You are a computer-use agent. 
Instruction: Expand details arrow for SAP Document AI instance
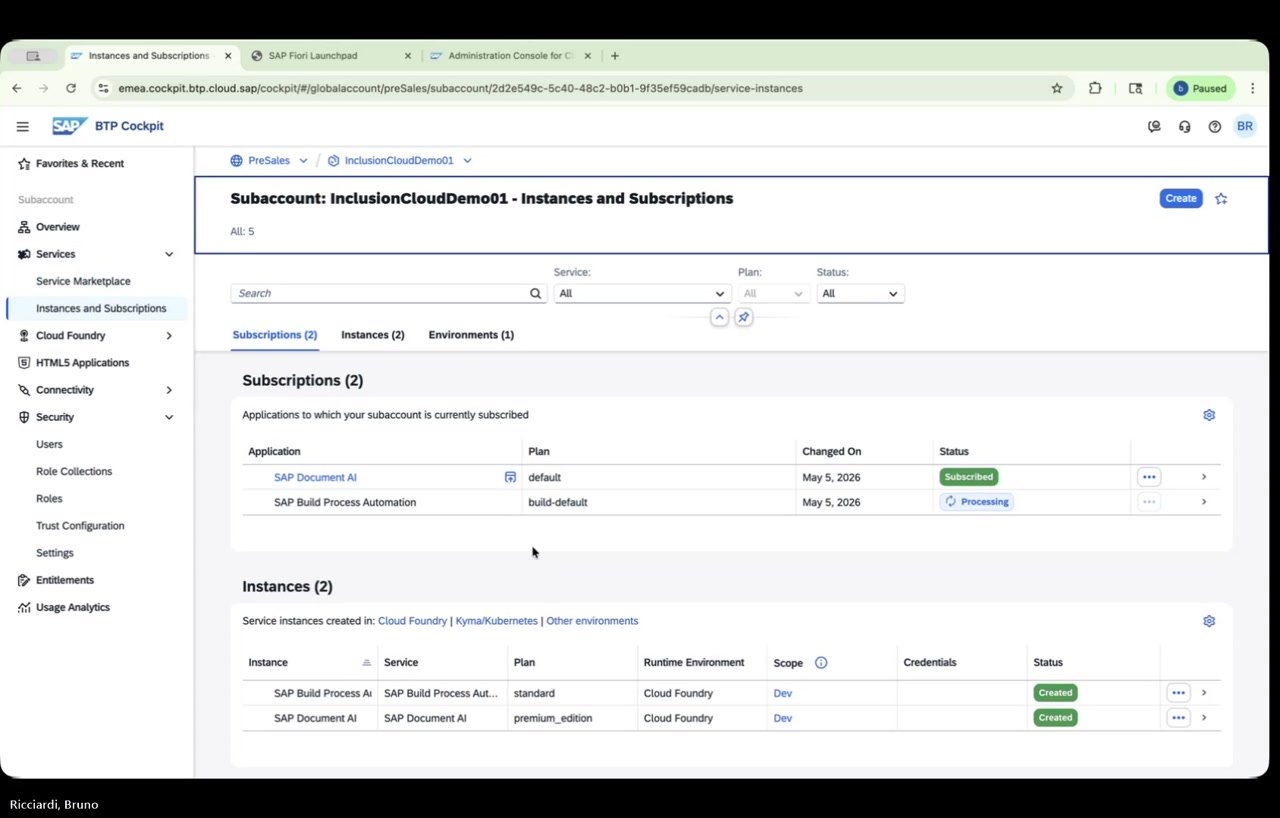pos(1204,717)
